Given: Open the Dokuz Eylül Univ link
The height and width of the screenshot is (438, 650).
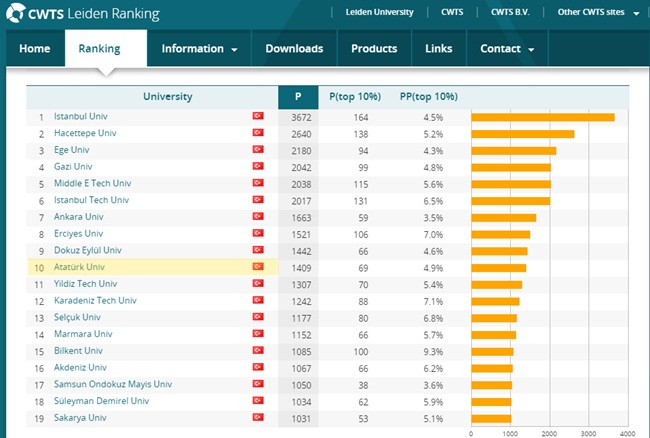Looking at the screenshot, I should coord(87,250).
